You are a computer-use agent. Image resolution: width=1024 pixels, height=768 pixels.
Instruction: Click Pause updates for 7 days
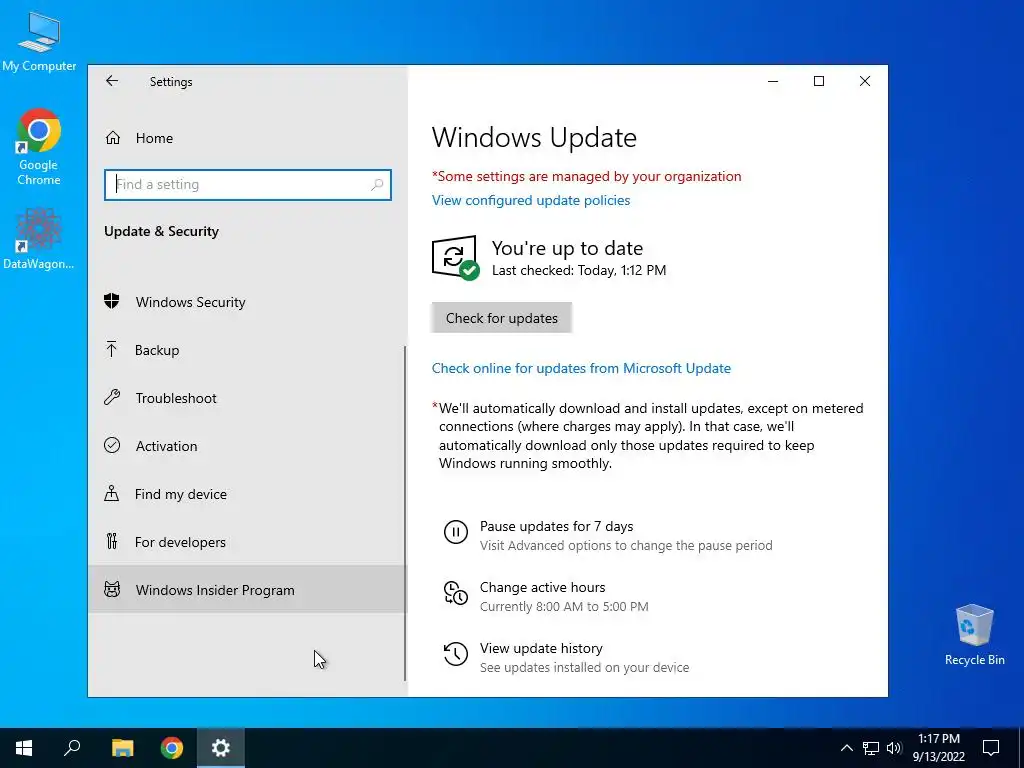[556, 526]
